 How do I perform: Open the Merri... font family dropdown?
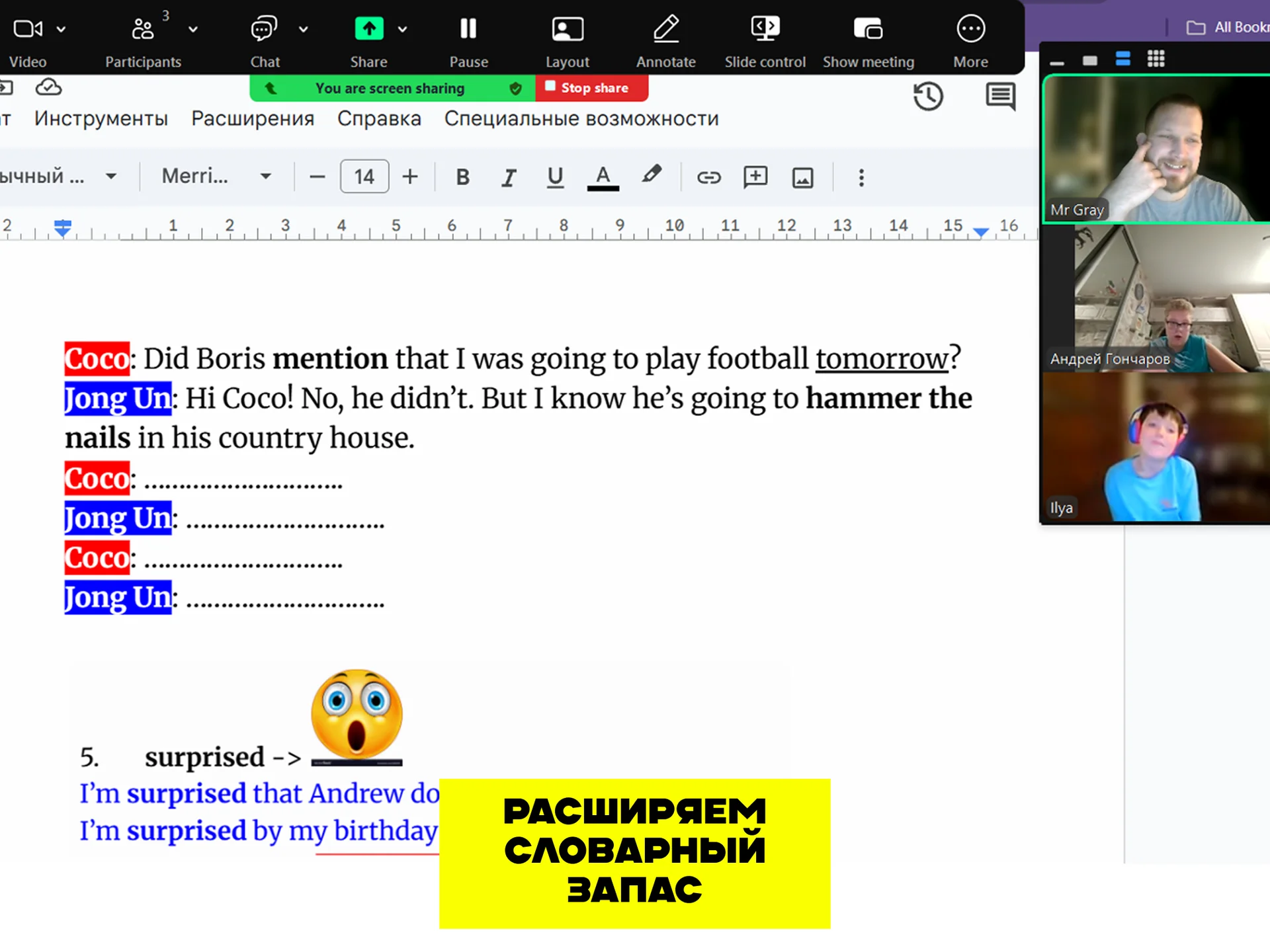pos(216,176)
